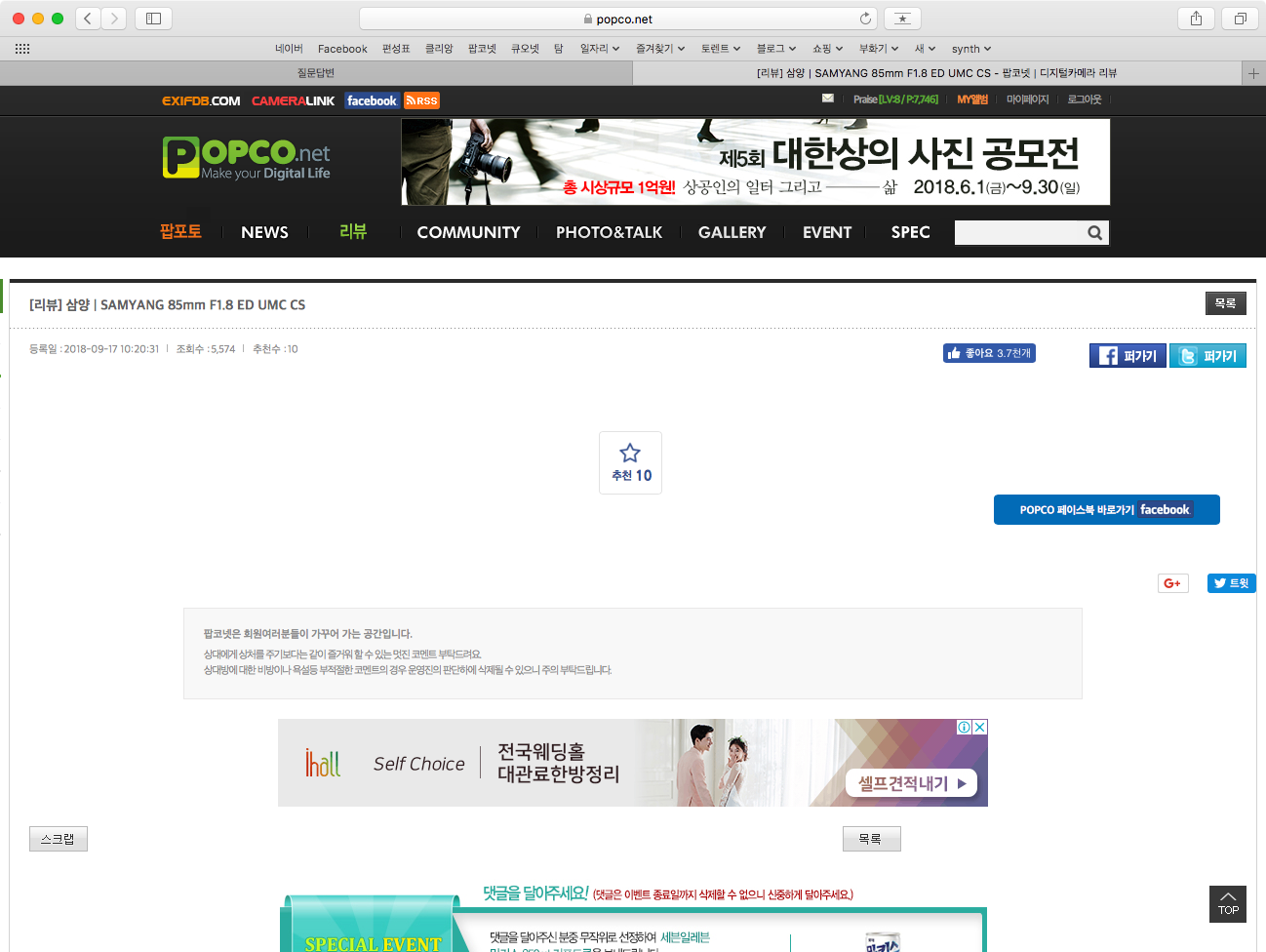This screenshot has width=1266, height=952.
Task: Expand the 즐겨찾기 bookmarks folder
Action: [x=660, y=49]
